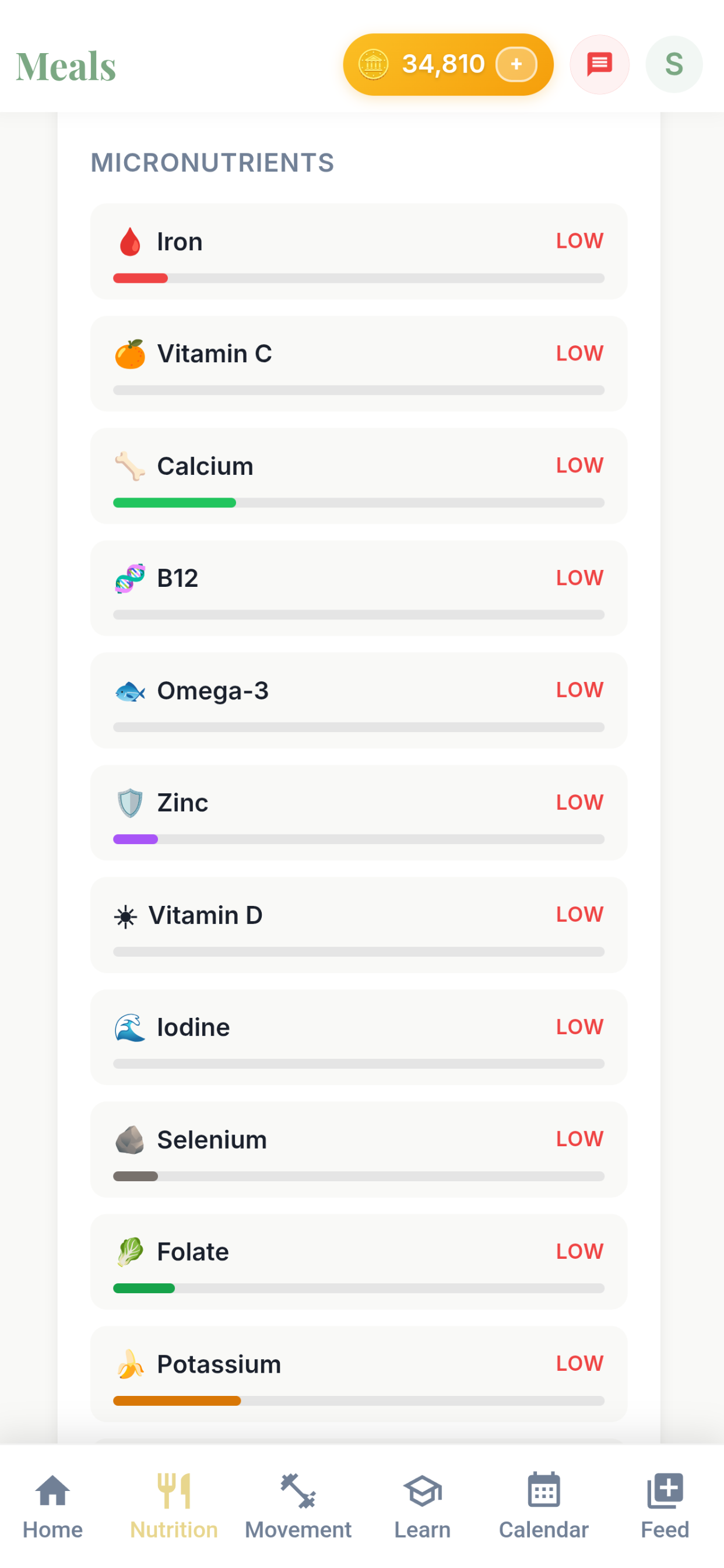Click the Iodine wave icon

(x=129, y=1027)
